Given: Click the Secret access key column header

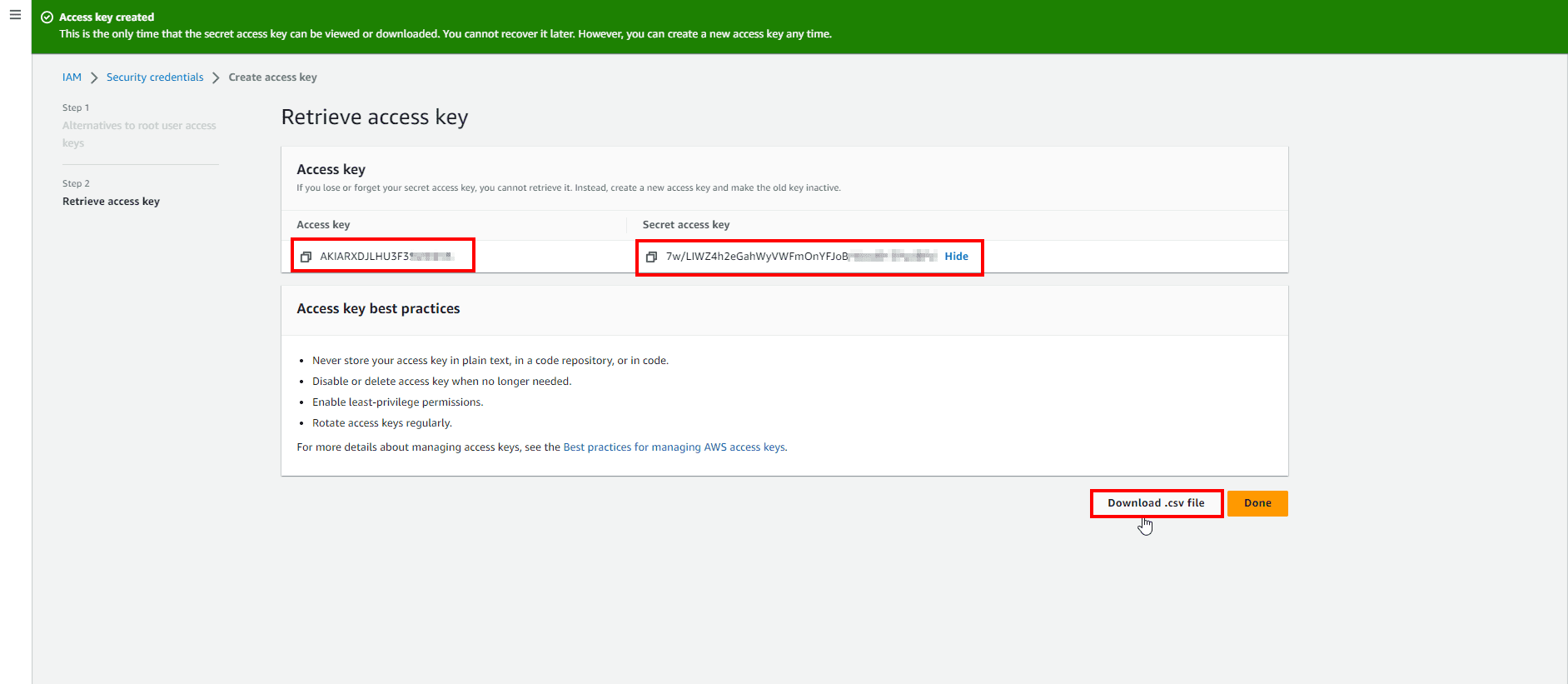Looking at the screenshot, I should point(685,225).
